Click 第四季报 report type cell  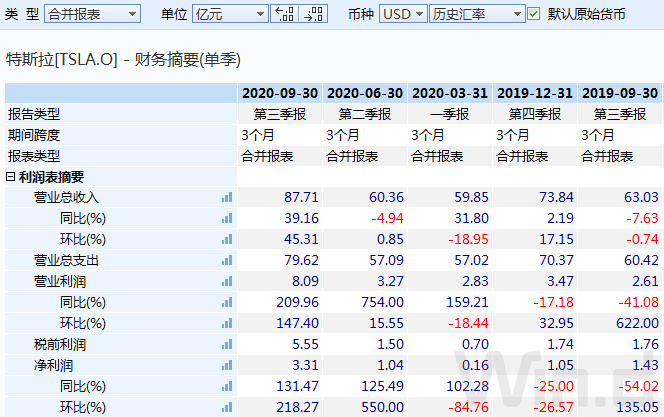coord(535,114)
